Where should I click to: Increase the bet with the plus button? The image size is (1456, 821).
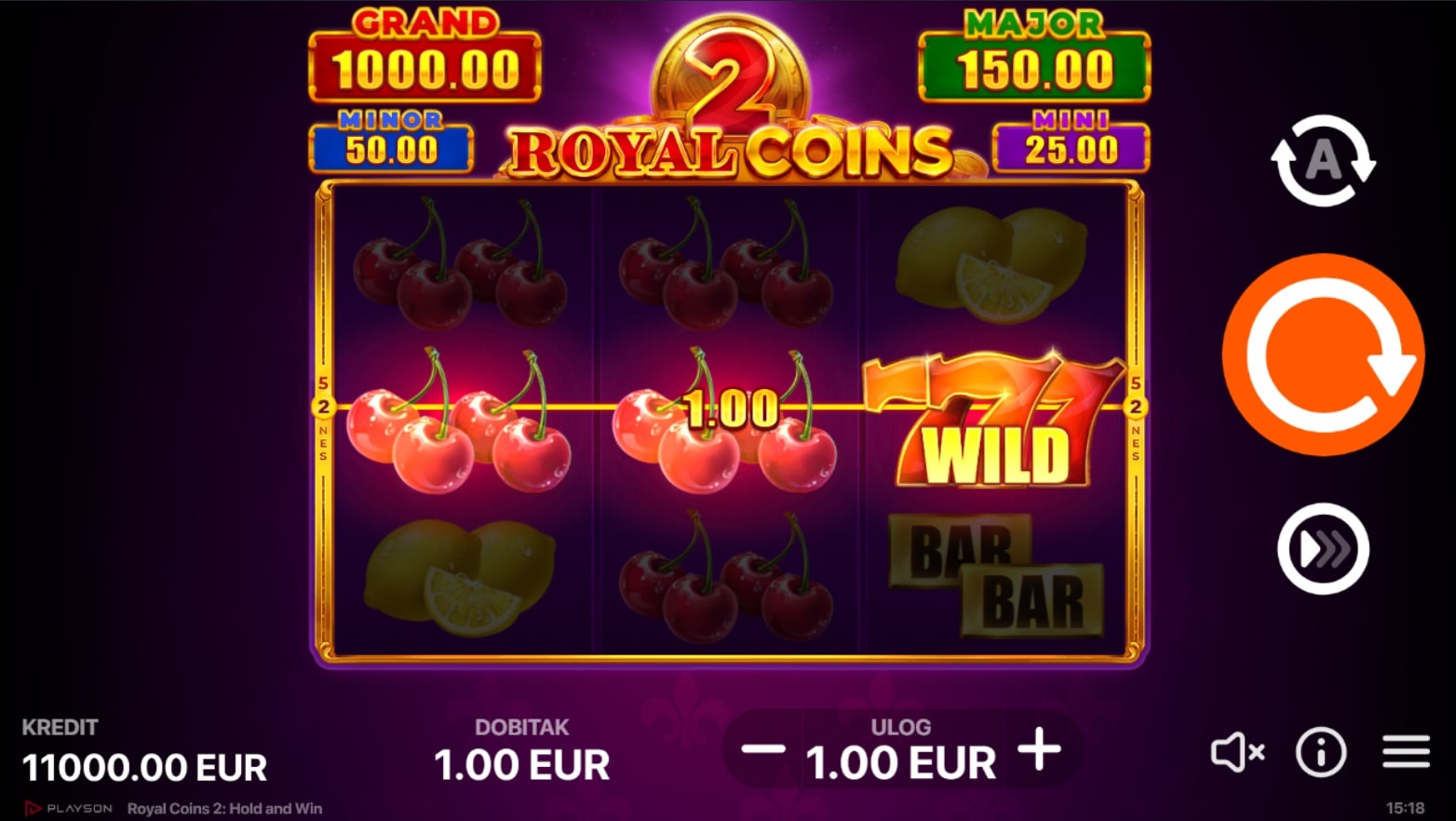tap(1039, 749)
